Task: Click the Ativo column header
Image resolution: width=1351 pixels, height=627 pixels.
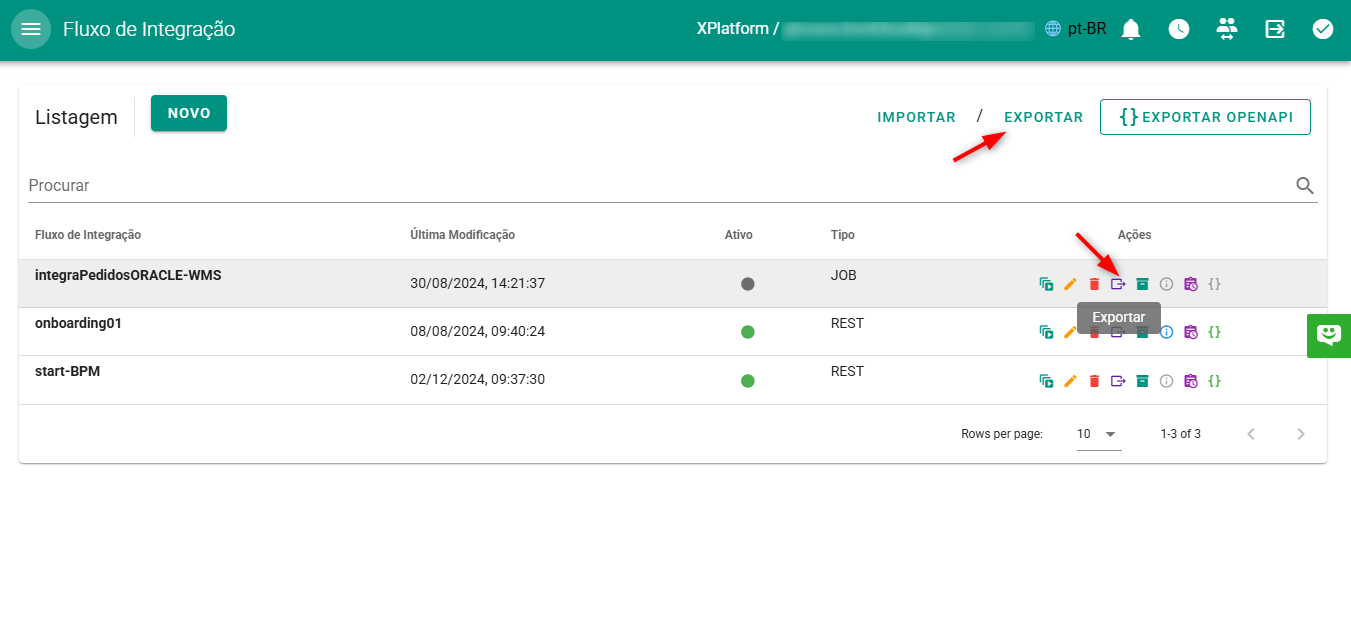Action: pyautogui.click(x=739, y=235)
